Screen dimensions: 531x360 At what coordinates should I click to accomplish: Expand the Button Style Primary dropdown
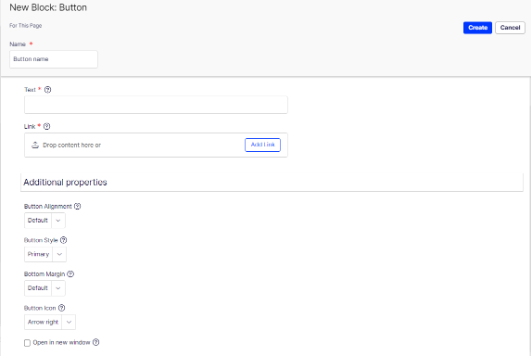45,254
